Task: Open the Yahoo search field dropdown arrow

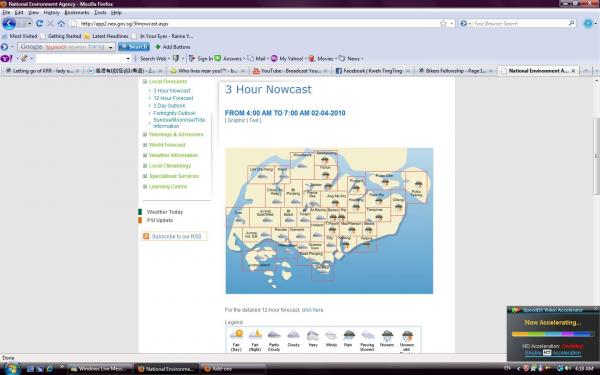Action: (128, 59)
